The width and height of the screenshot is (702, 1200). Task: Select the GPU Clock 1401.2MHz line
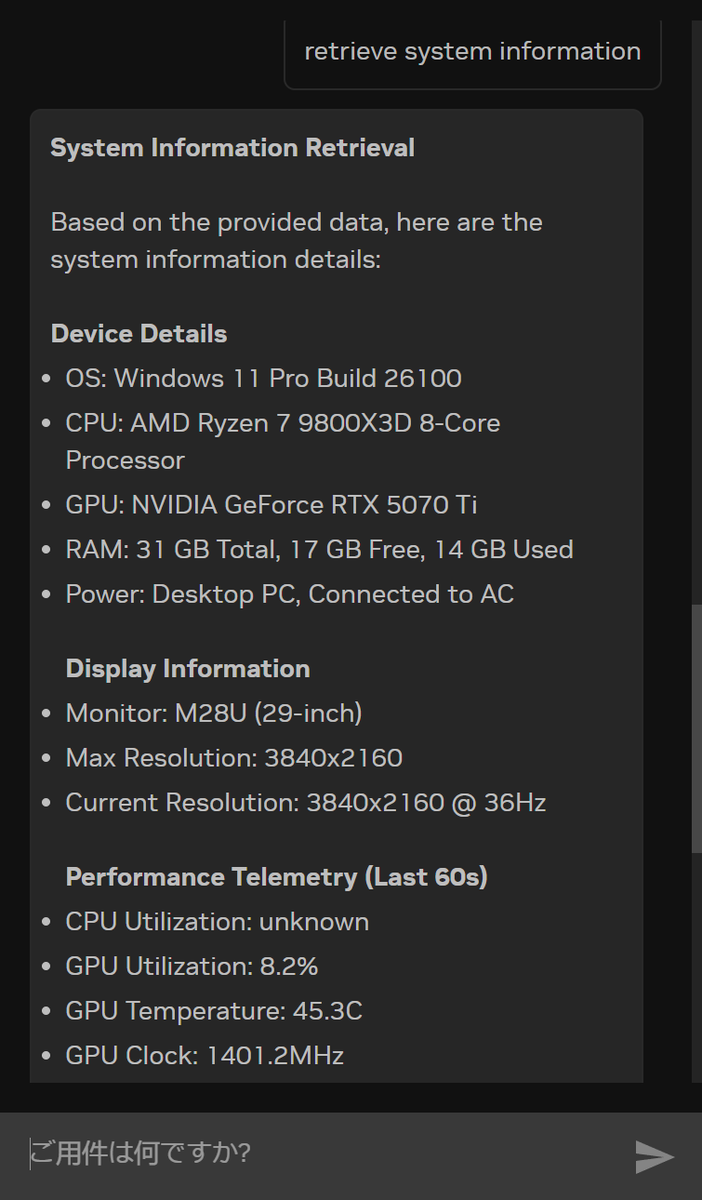204,1056
